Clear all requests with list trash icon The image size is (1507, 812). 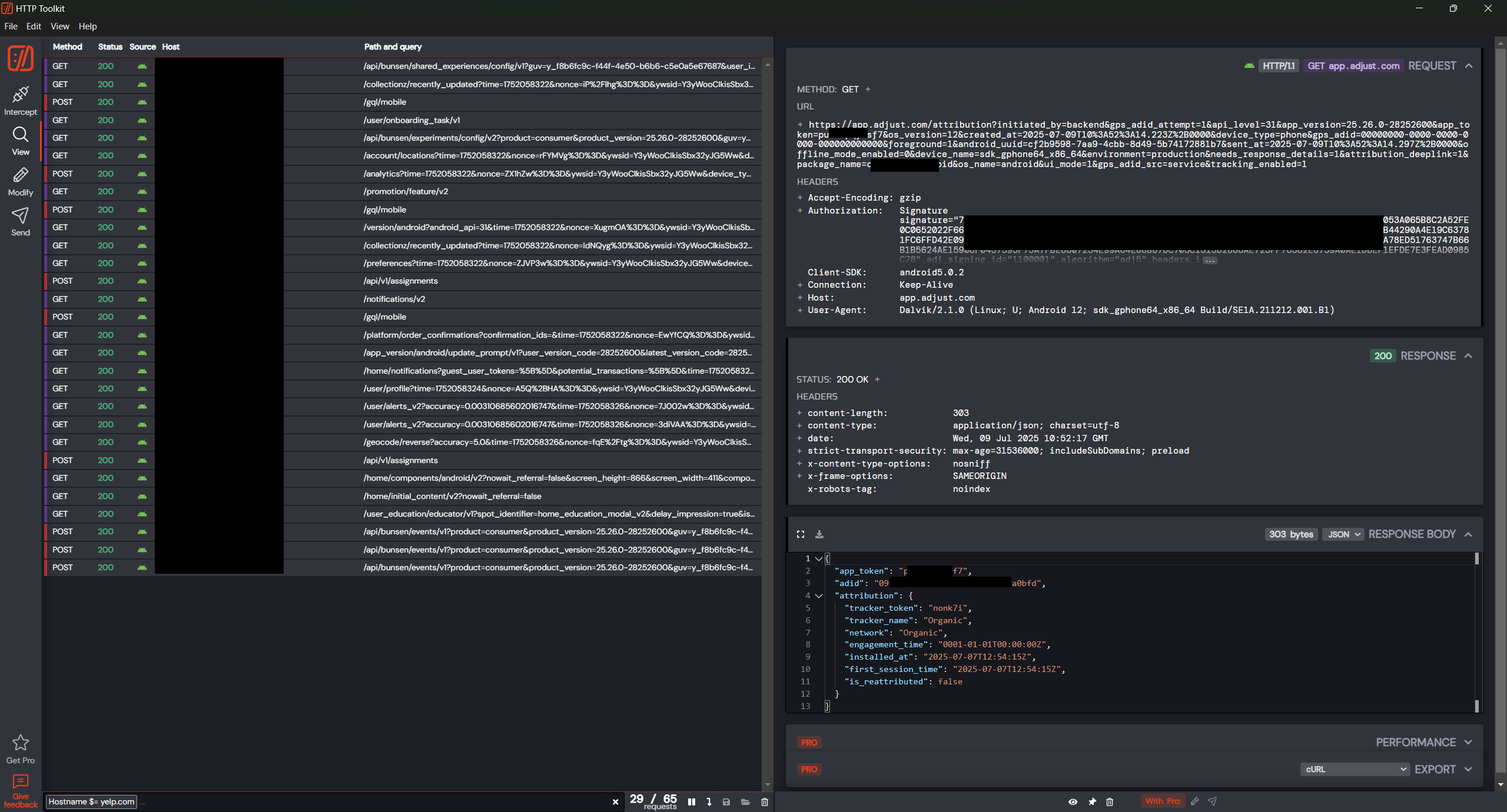click(765, 802)
